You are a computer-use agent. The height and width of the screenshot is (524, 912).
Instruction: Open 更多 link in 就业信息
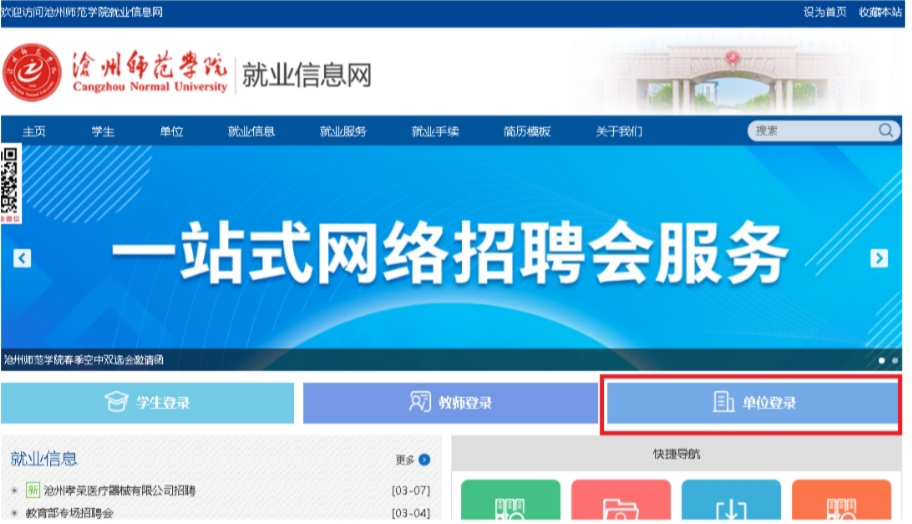[x=412, y=460]
